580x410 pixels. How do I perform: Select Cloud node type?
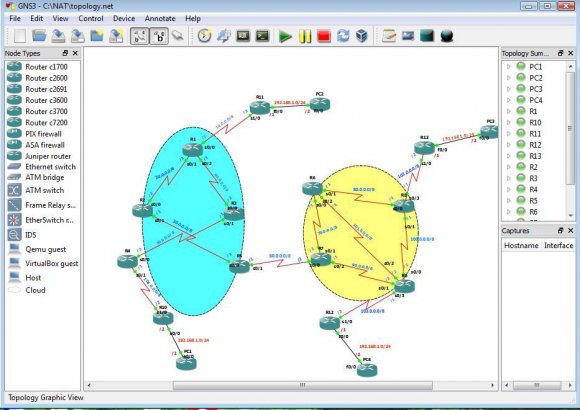tap(43, 290)
